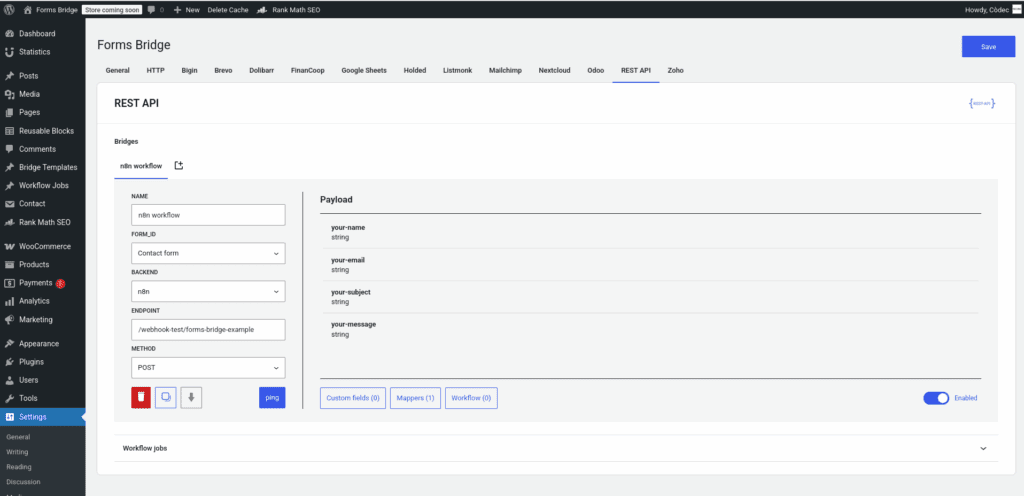The width and height of the screenshot is (1024, 496).
Task: Click the REST API curly-braces icon
Action: click(x=982, y=103)
